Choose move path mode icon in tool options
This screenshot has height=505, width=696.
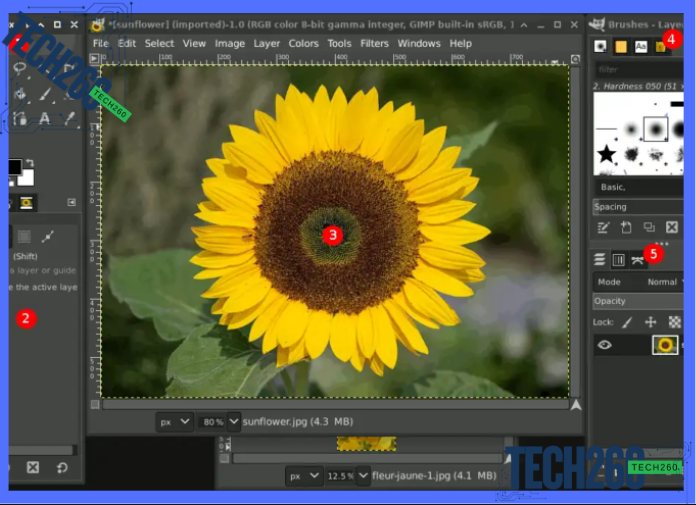pyautogui.click(x=47, y=237)
